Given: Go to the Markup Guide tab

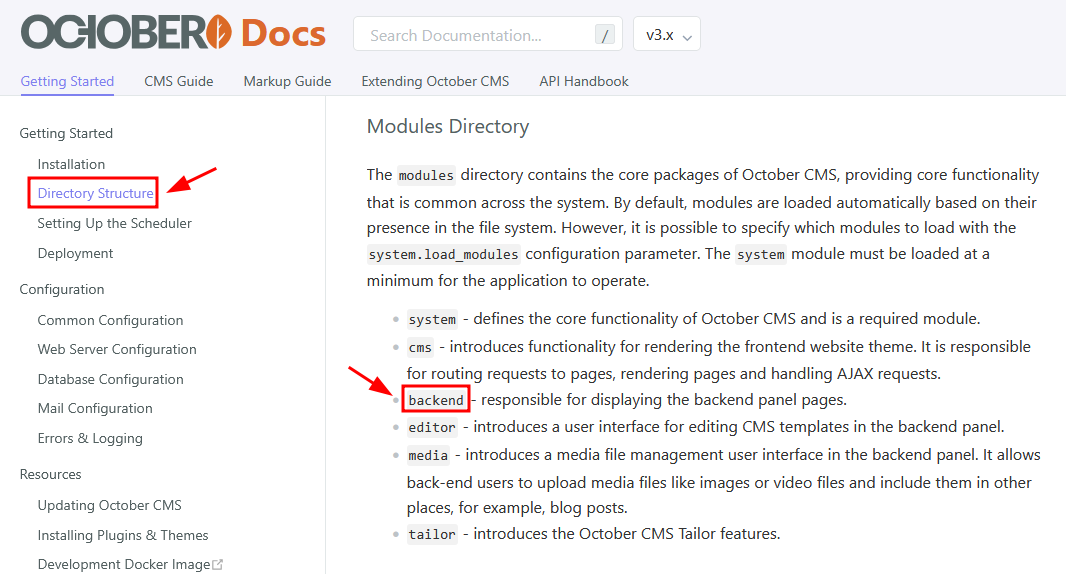Looking at the screenshot, I should [x=287, y=81].
